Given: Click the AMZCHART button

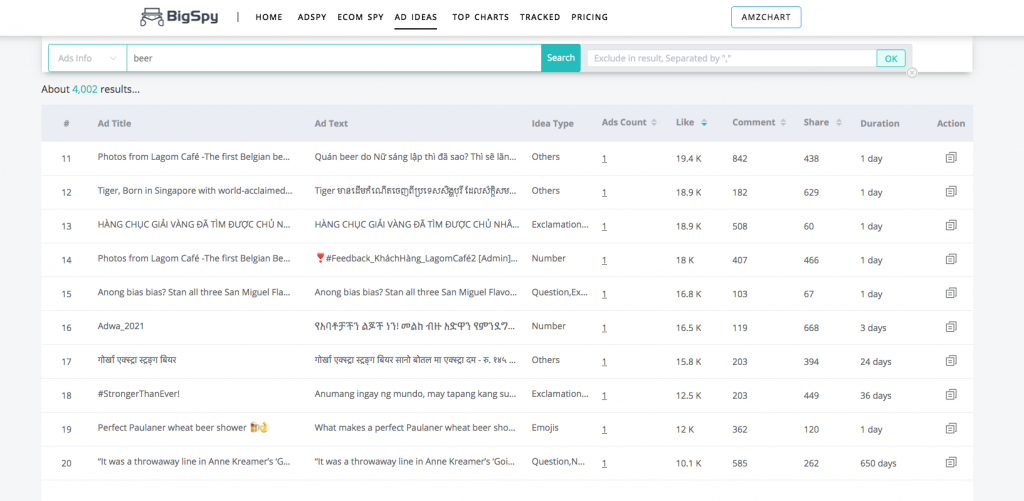Looking at the screenshot, I should (x=766, y=18).
